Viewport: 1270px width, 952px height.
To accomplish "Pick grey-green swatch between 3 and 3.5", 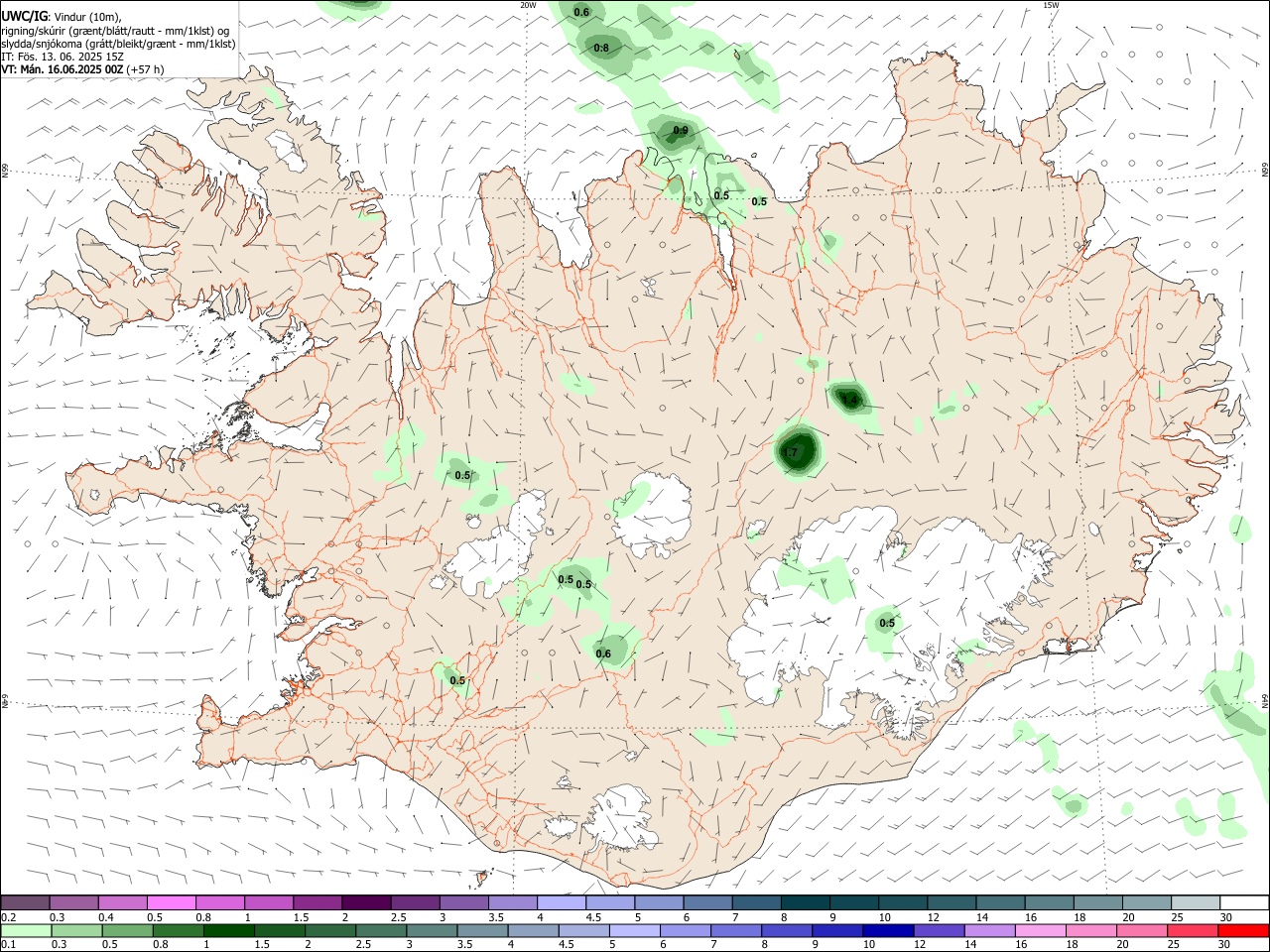I will click(x=433, y=930).
